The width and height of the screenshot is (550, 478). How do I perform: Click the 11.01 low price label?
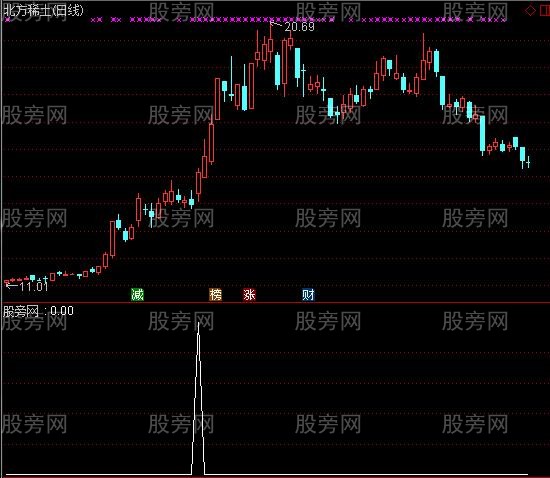(33, 287)
